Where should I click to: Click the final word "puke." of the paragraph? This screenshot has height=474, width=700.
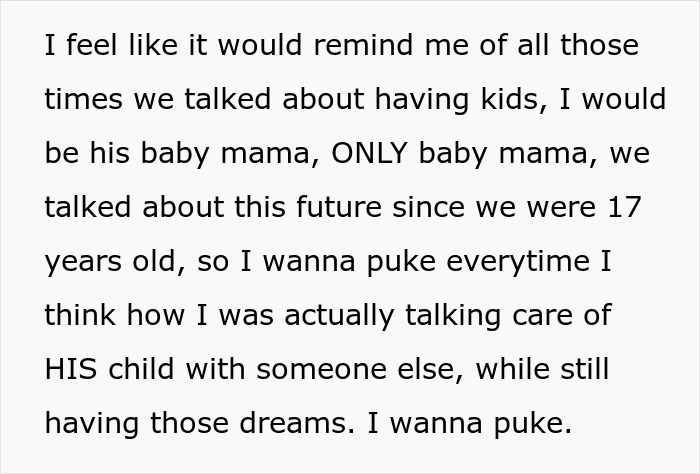click(x=533, y=425)
